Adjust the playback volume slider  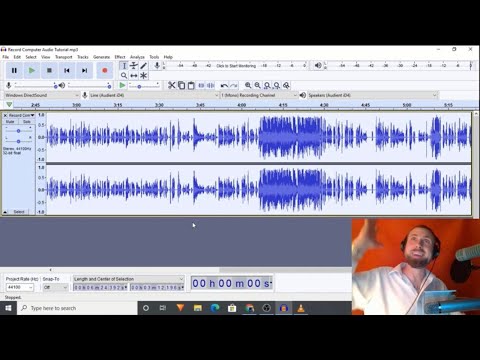[x=89, y=86]
